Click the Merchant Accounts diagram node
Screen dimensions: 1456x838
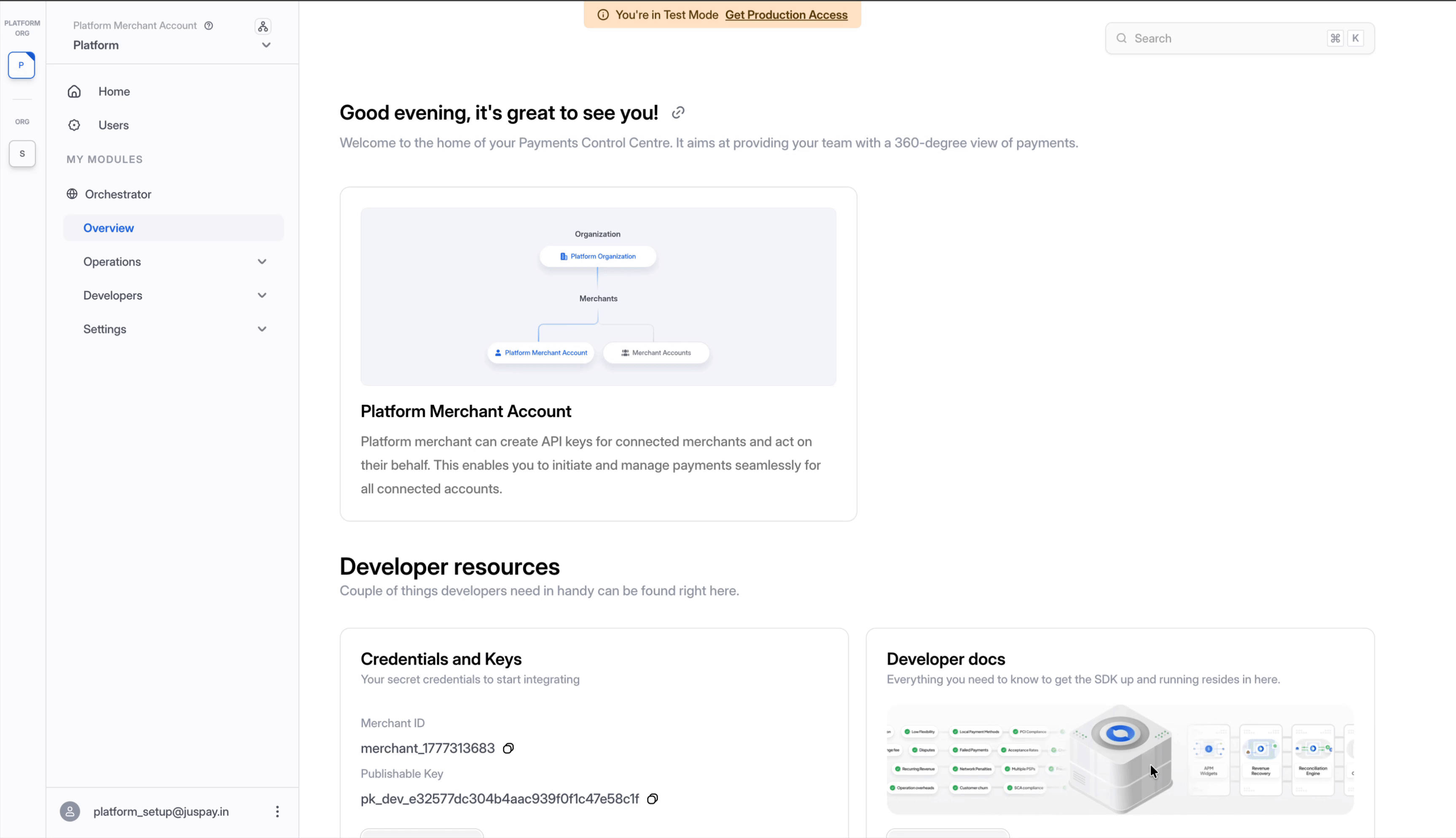click(656, 353)
